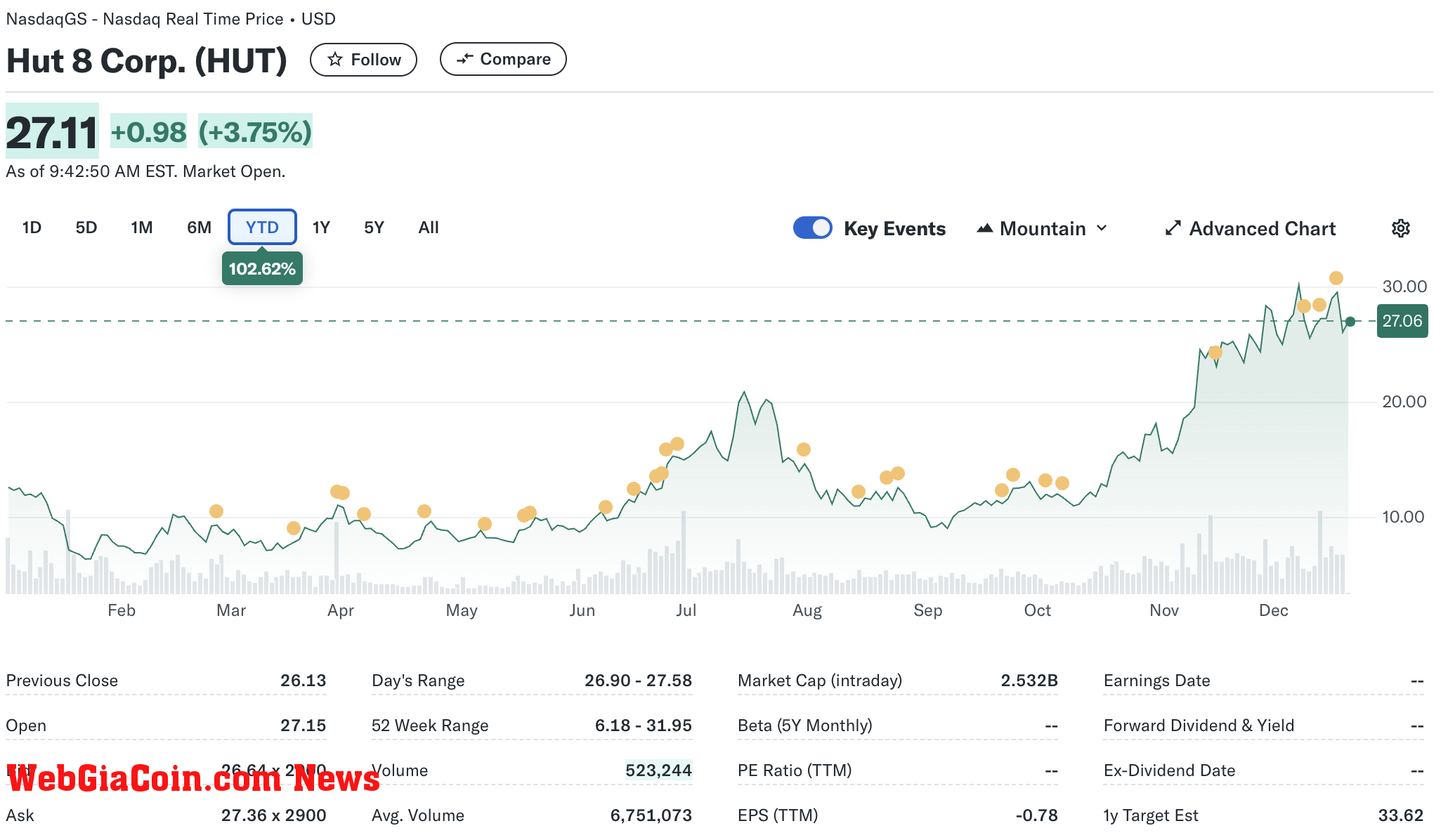
Task: Expand the Mountain chart type dropdown
Action: (x=1043, y=228)
